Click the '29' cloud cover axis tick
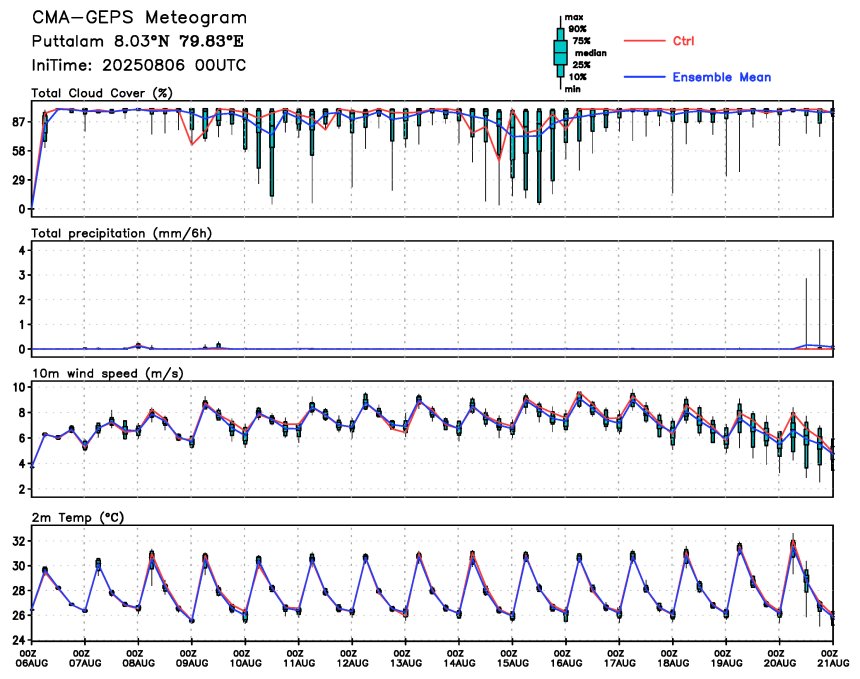860x679 pixels. [19, 180]
